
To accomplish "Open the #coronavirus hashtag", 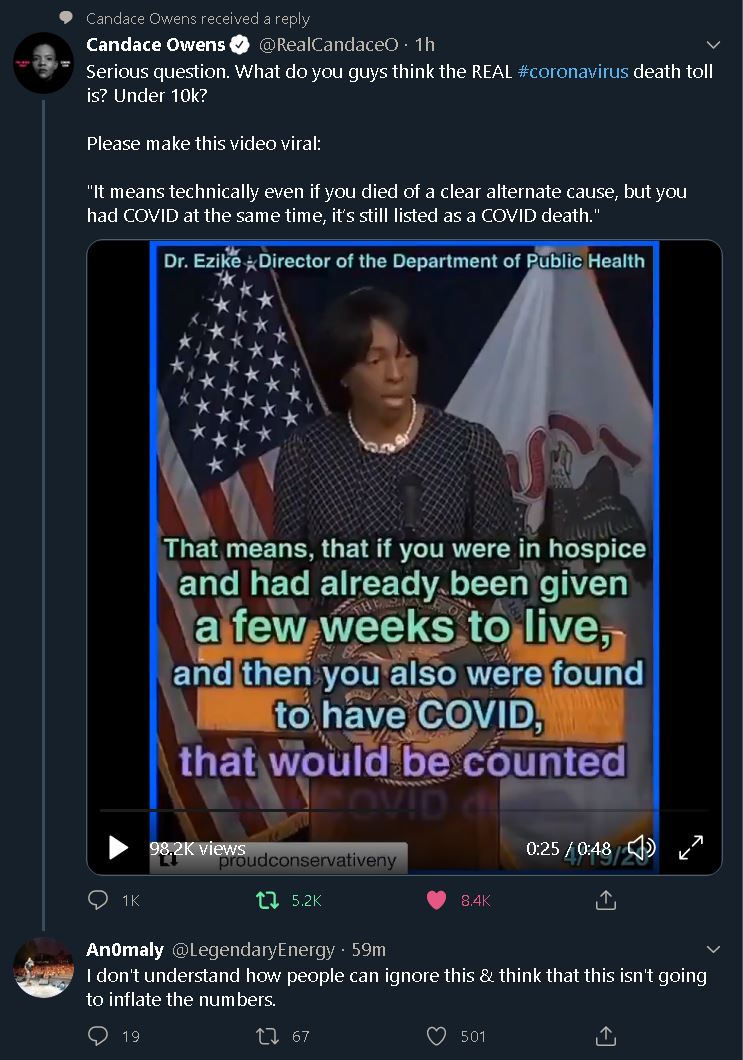I will coord(573,72).
